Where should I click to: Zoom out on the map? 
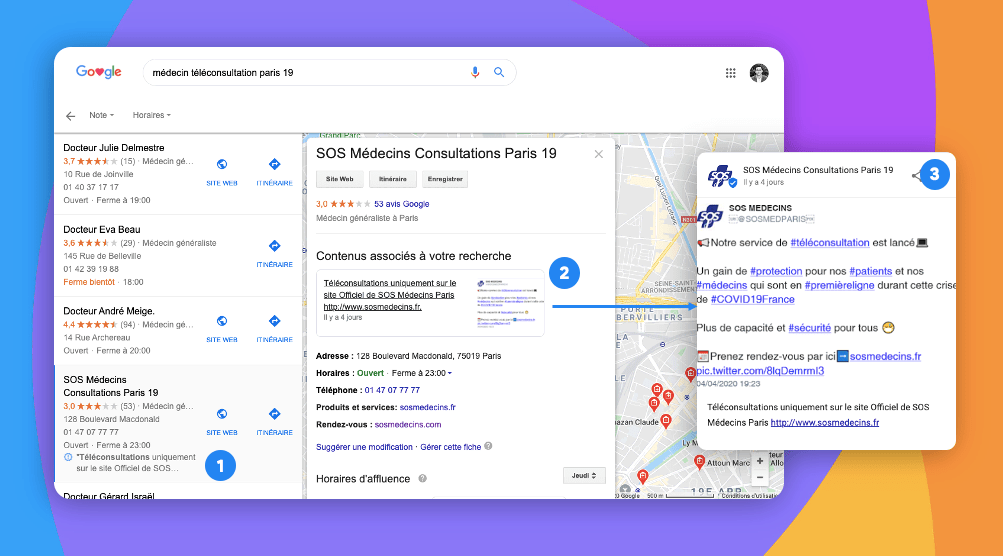tap(760, 477)
